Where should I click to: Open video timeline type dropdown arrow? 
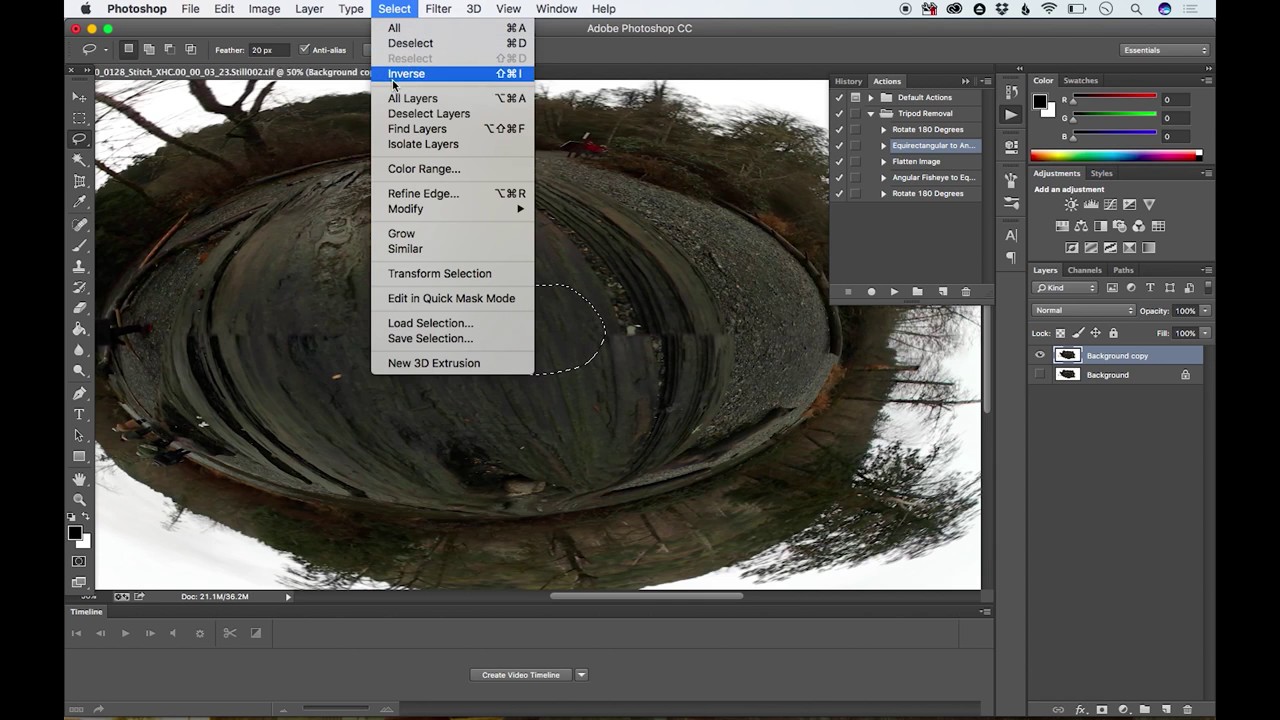coord(581,675)
